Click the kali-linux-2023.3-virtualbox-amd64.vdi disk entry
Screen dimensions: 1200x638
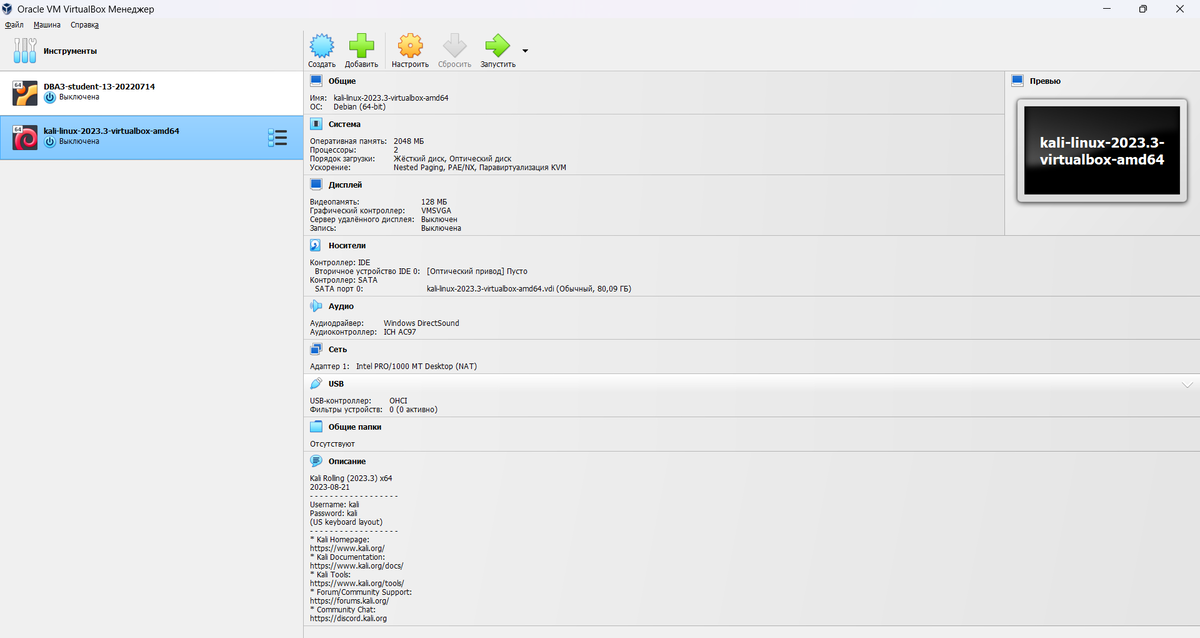tap(528, 289)
